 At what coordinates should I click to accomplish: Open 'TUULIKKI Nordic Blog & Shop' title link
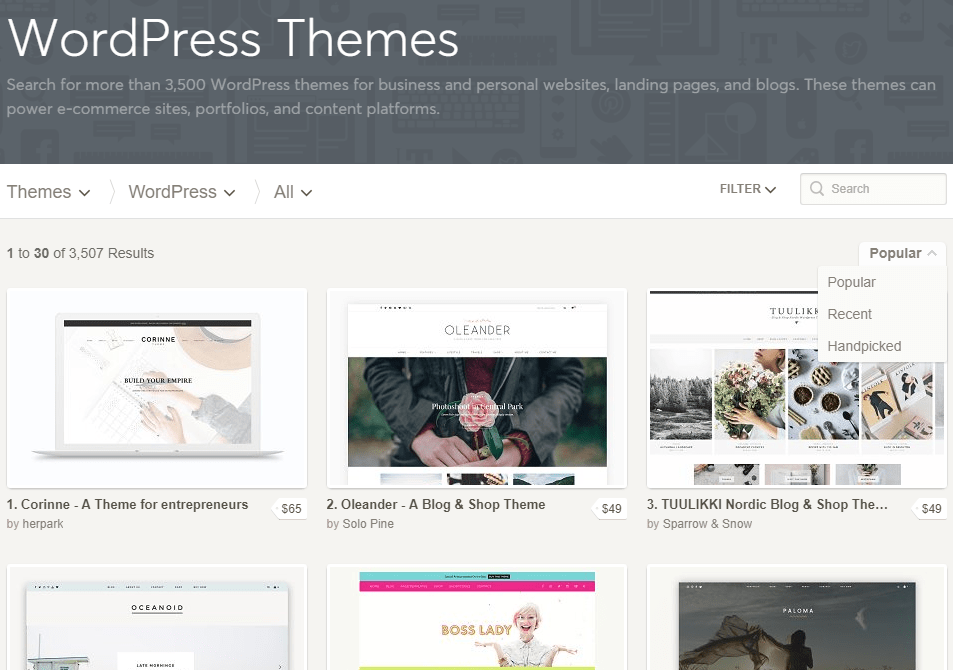767,505
